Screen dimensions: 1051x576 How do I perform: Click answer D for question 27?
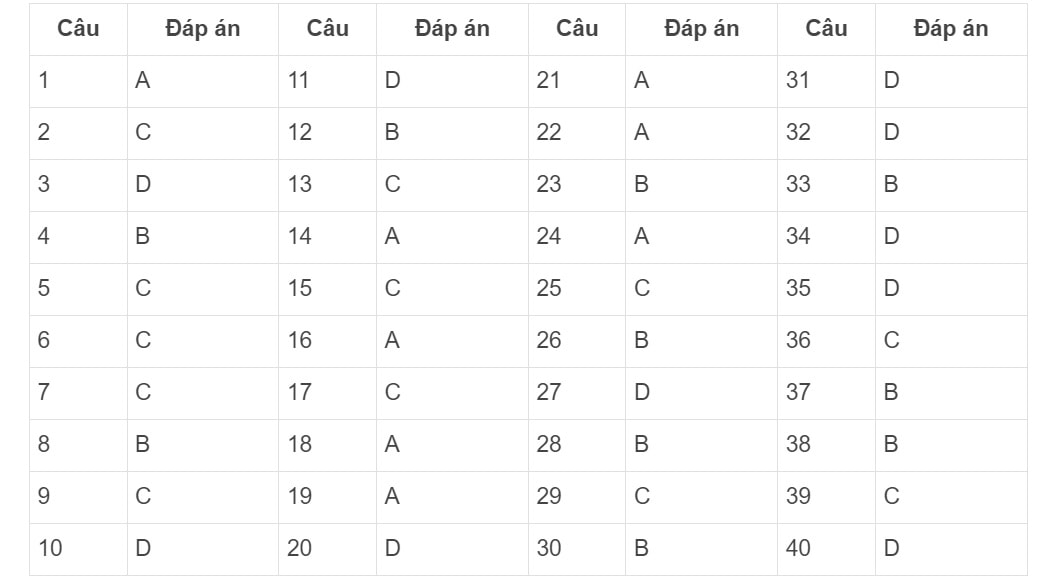[702, 393]
